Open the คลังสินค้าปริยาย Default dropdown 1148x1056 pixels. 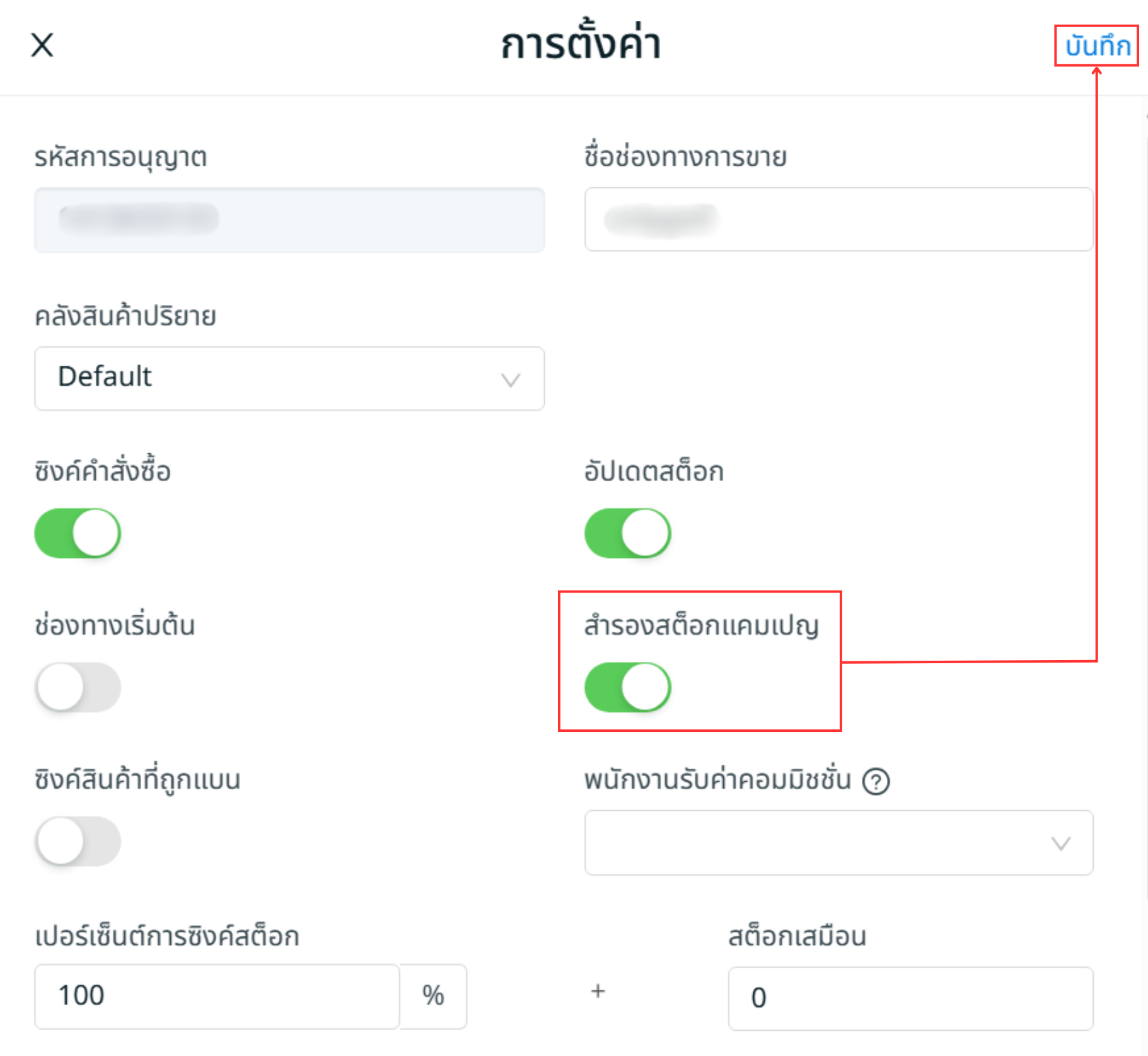pos(289,378)
